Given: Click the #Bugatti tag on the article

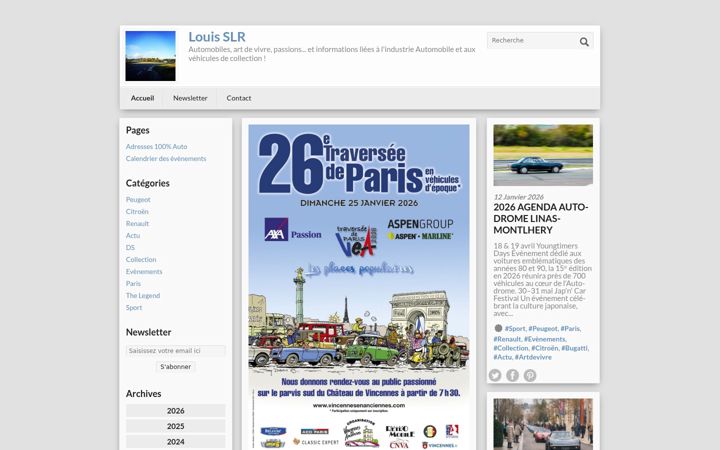Looking at the screenshot, I should (x=575, y=348).
